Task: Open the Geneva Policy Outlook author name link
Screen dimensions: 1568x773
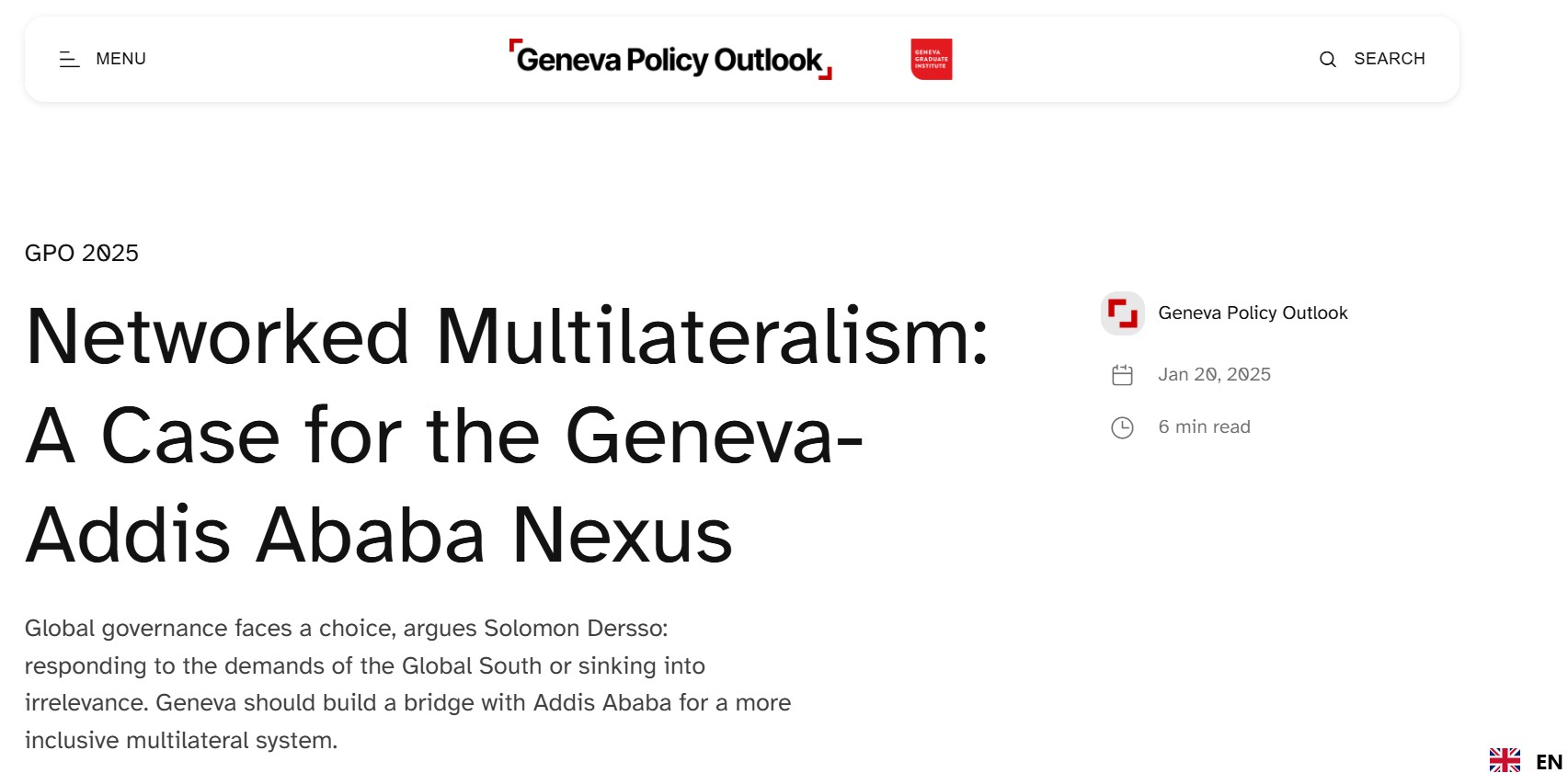Action: pos(1253,313)
